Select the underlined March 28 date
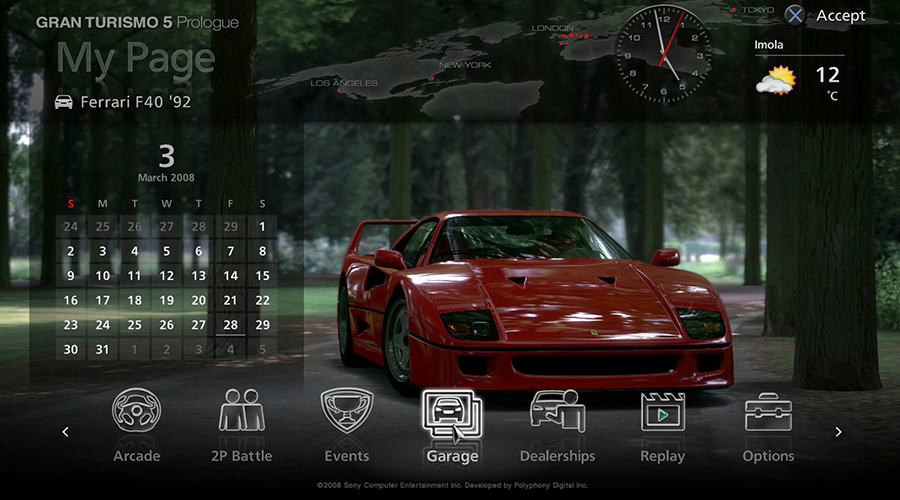Screen dimensions: 900x500 (230, 325)
